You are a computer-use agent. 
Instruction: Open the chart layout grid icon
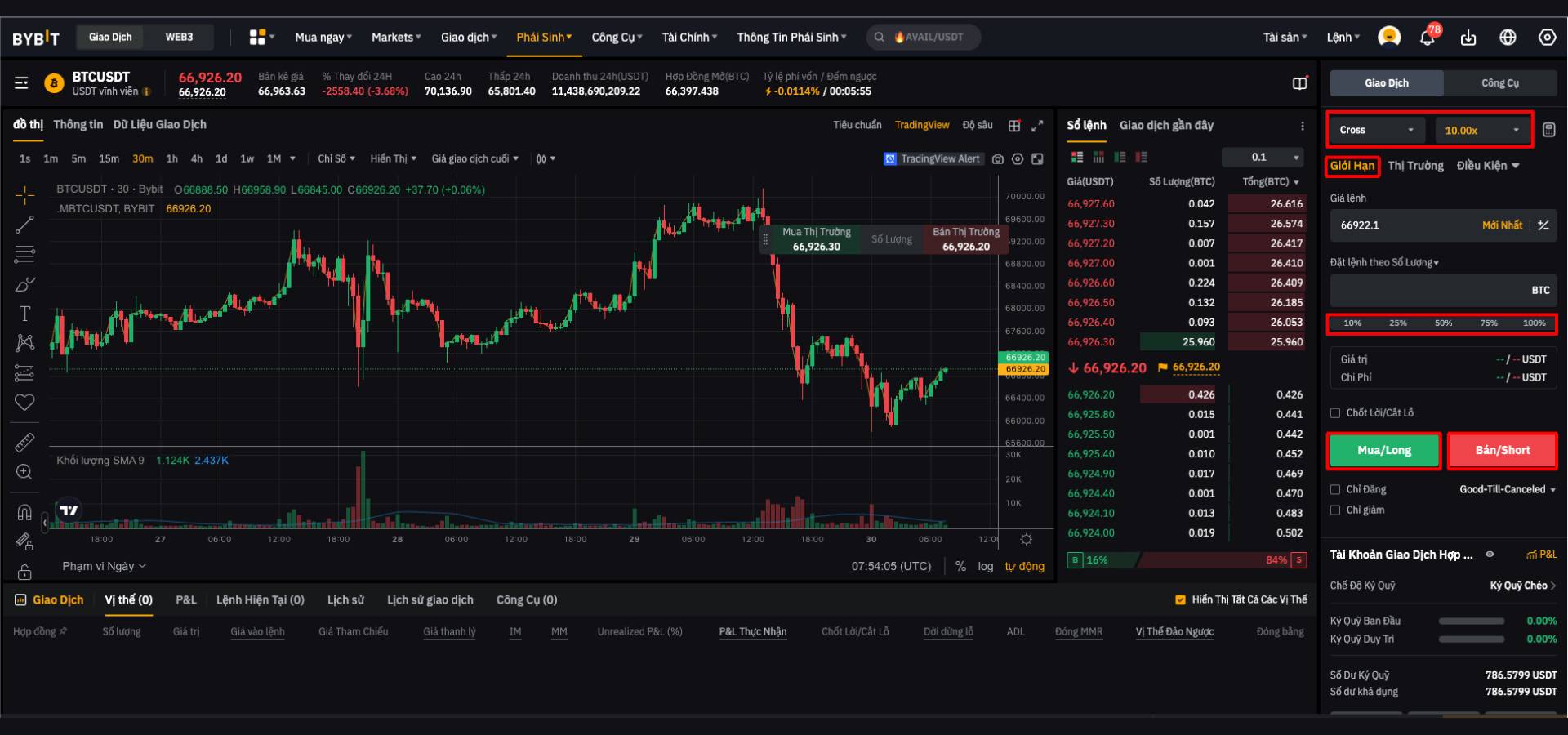(x=1014, y=125)
